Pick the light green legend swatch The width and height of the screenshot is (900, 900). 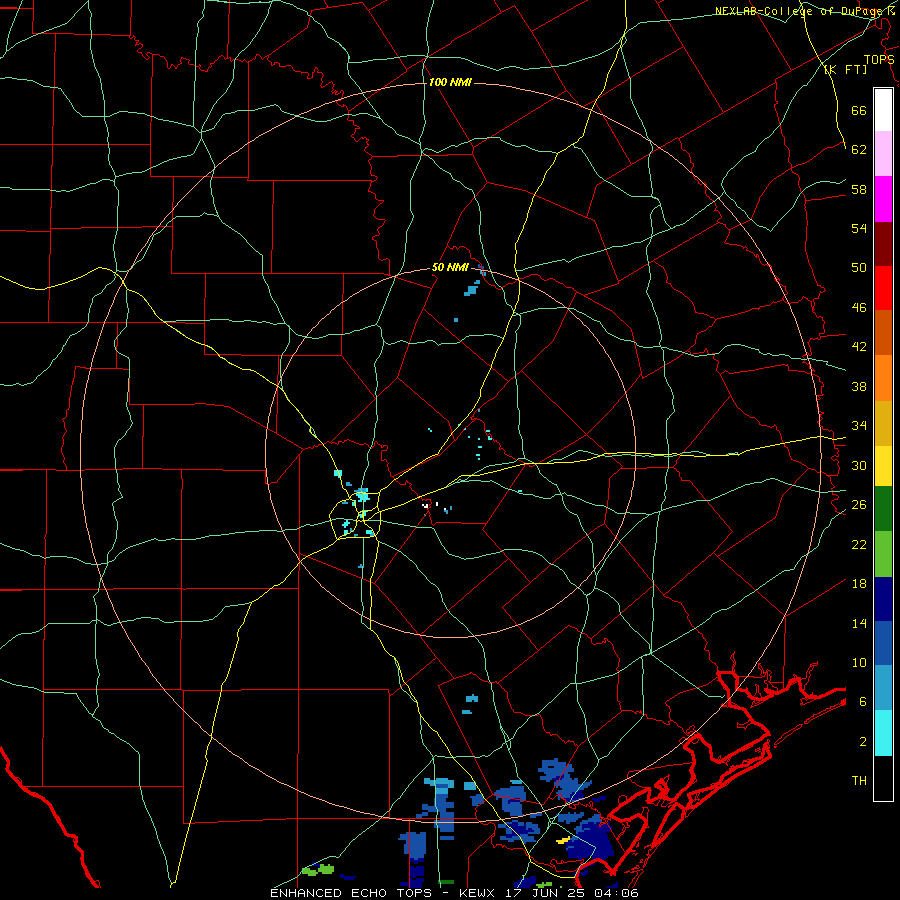pos(883,554)
